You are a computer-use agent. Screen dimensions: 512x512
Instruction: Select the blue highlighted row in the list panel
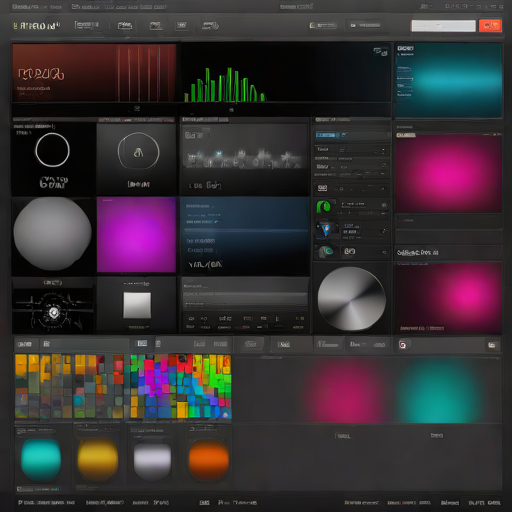point(352,135)
